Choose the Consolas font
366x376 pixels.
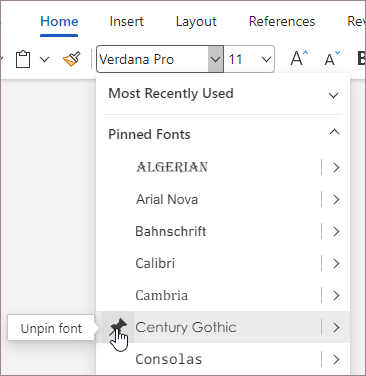click(169, 359)
